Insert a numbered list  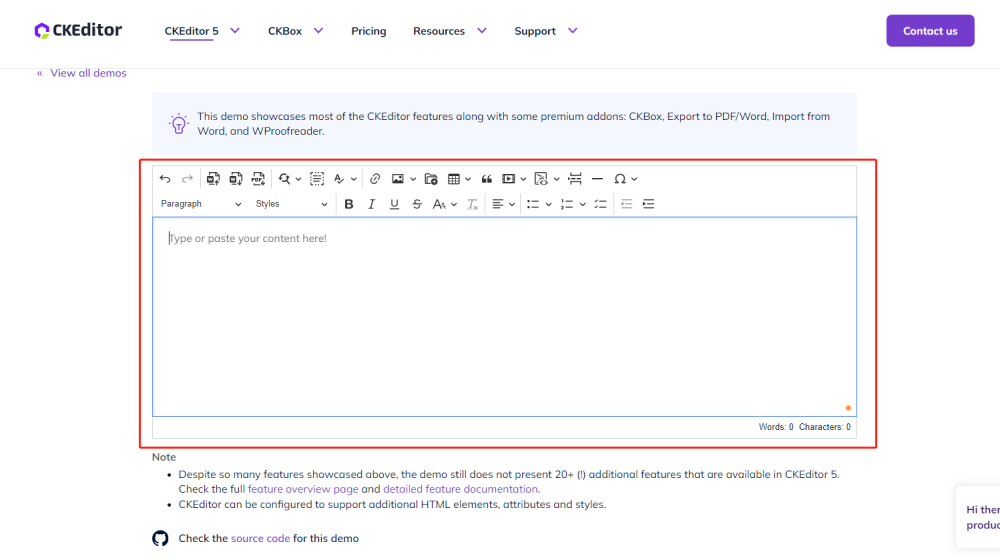[x=566, y=204]
